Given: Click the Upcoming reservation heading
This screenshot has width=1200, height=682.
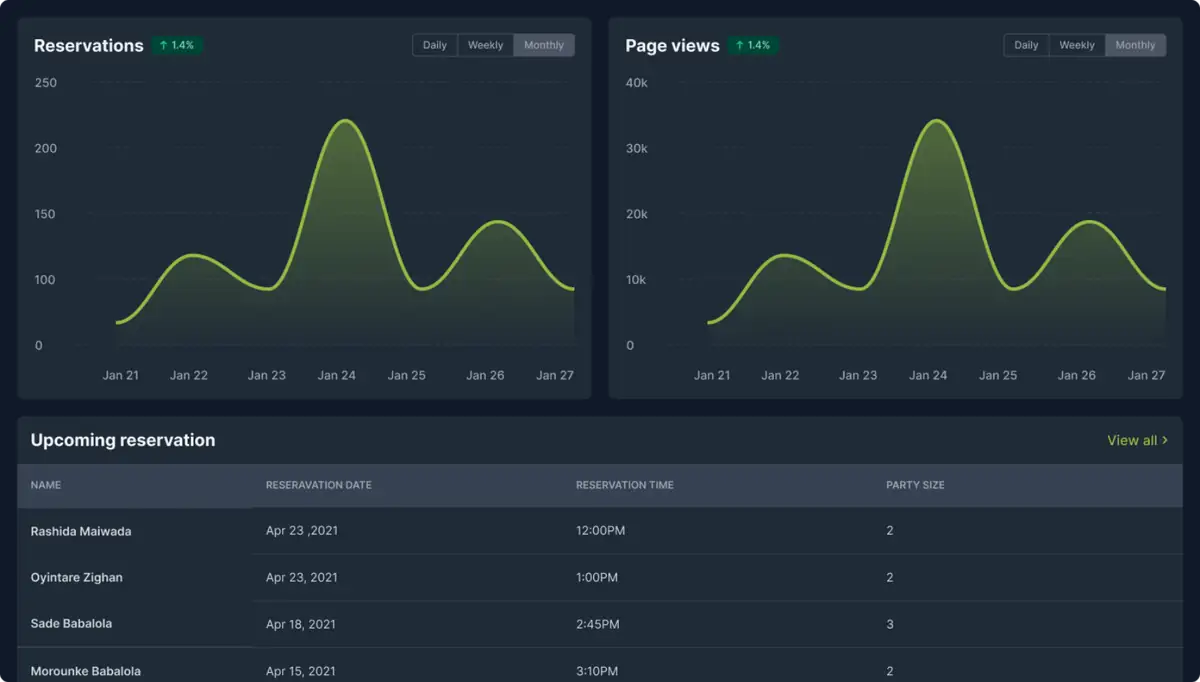Looking at the screenshot, I should pyautogui.click(x=123, y=440).
